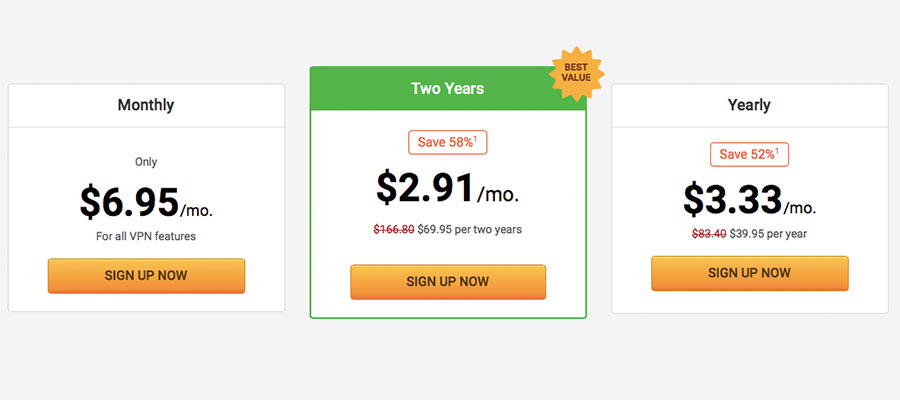Click the Save 58% badge

448,142
